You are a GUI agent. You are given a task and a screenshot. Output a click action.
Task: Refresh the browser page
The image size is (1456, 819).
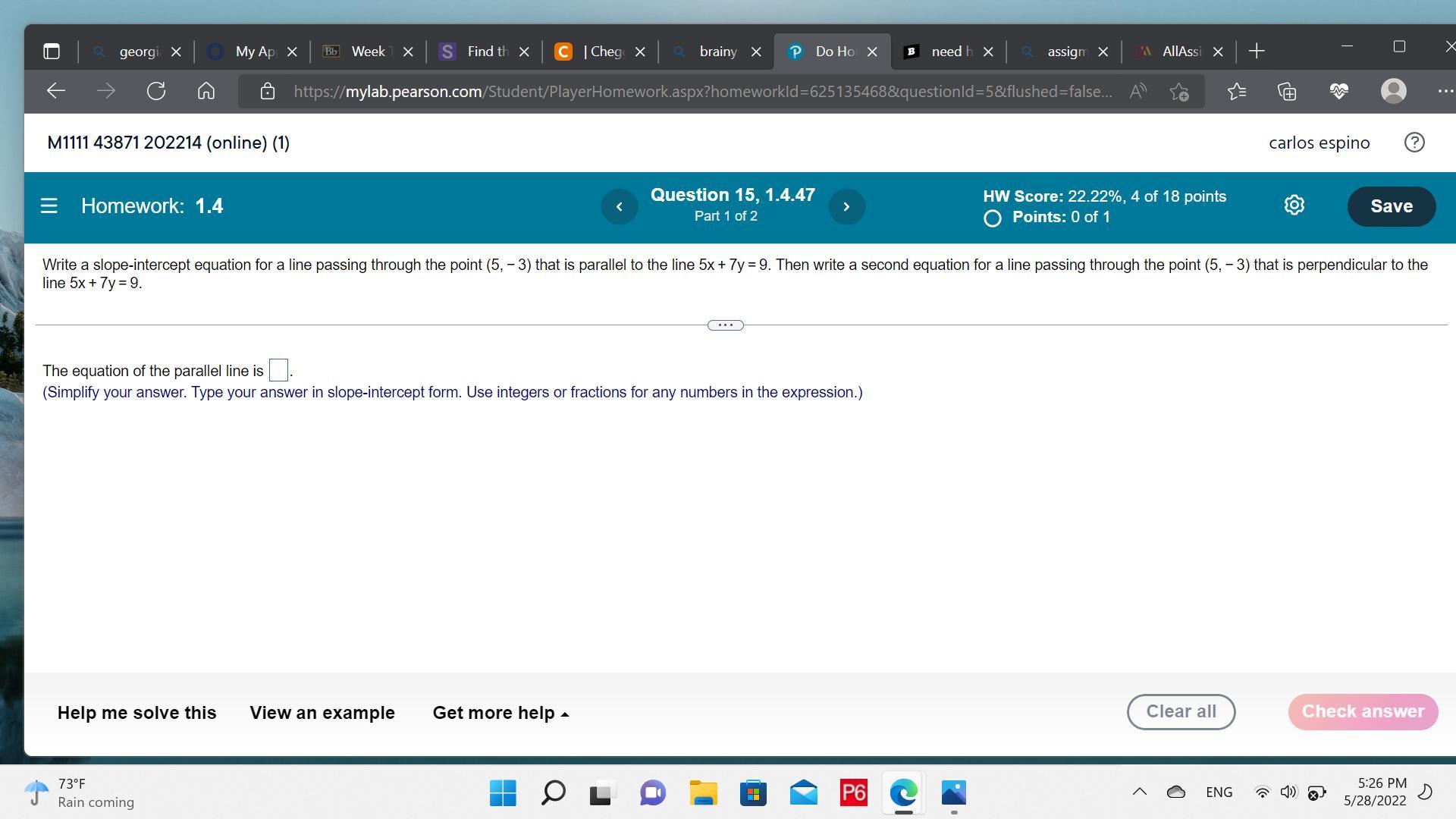(x=156, y=92)
